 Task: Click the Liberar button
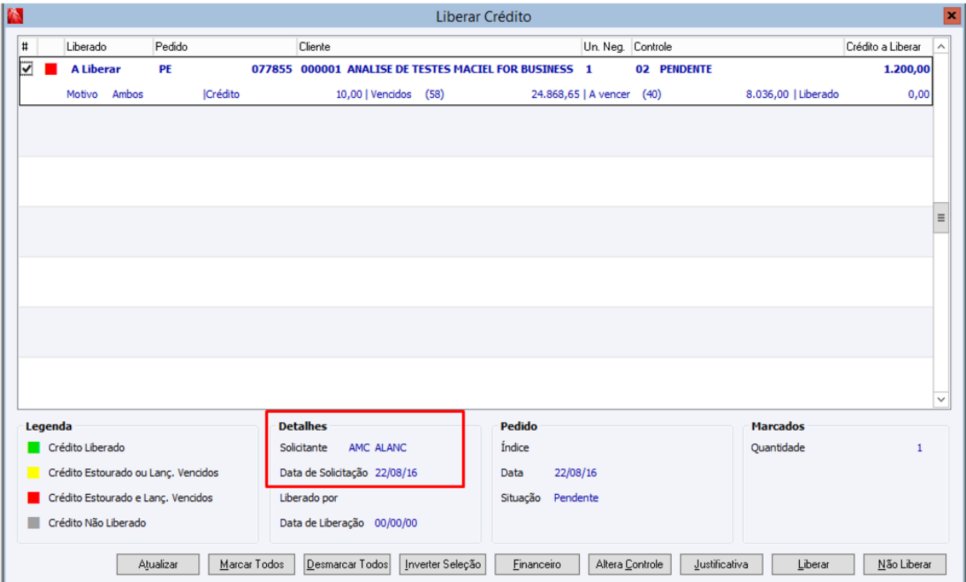pyautogui.click(x=813, y=564)
